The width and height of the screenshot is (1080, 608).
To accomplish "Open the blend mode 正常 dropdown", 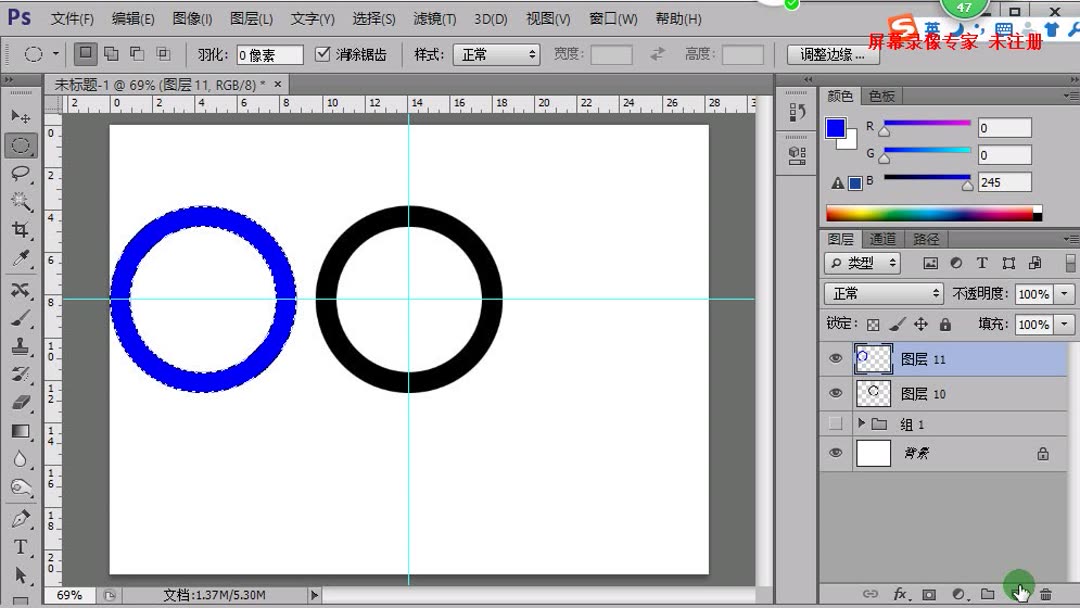I will coord(883,294).
